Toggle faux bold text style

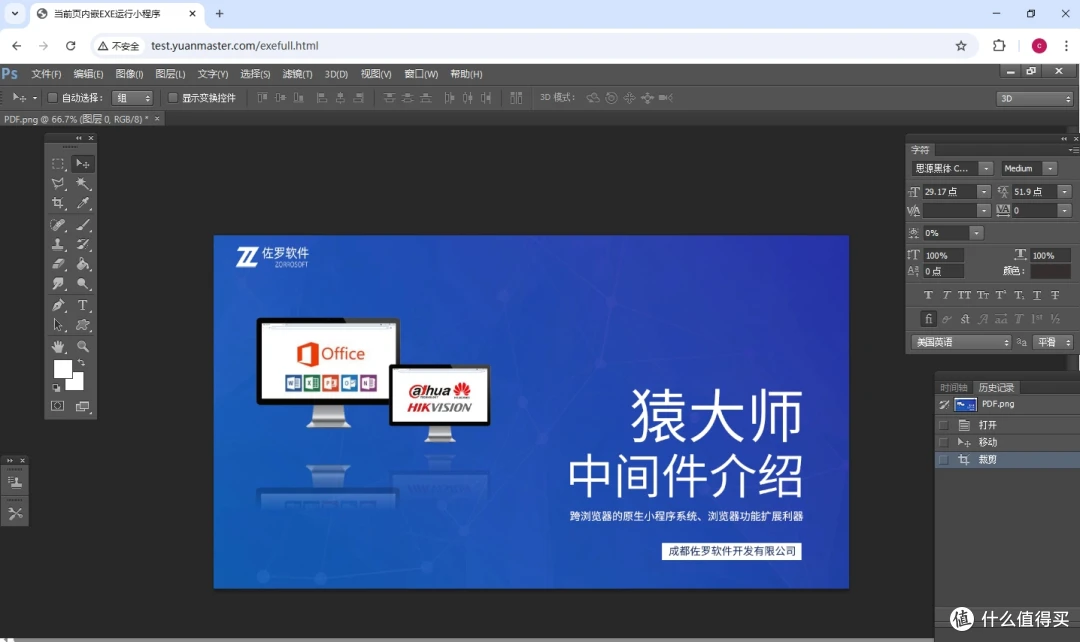(x=928, y=295)
